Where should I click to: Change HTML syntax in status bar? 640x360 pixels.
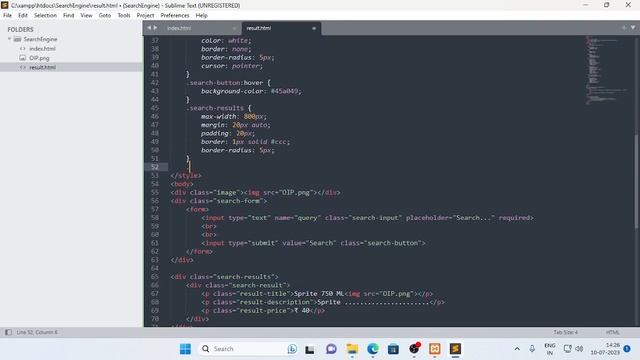click(613, 332)
